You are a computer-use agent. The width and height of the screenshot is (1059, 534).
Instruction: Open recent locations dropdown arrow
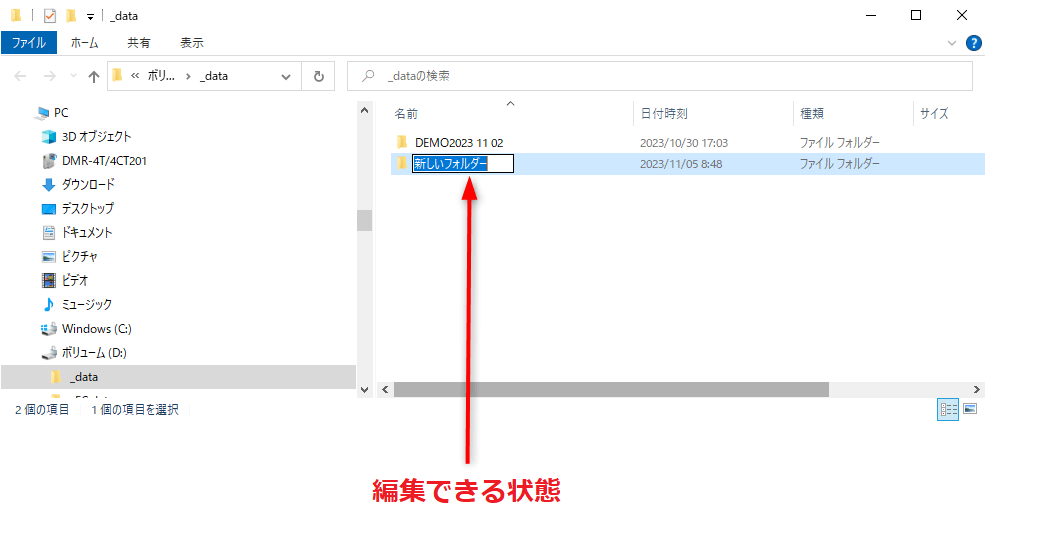click(73, 76)
